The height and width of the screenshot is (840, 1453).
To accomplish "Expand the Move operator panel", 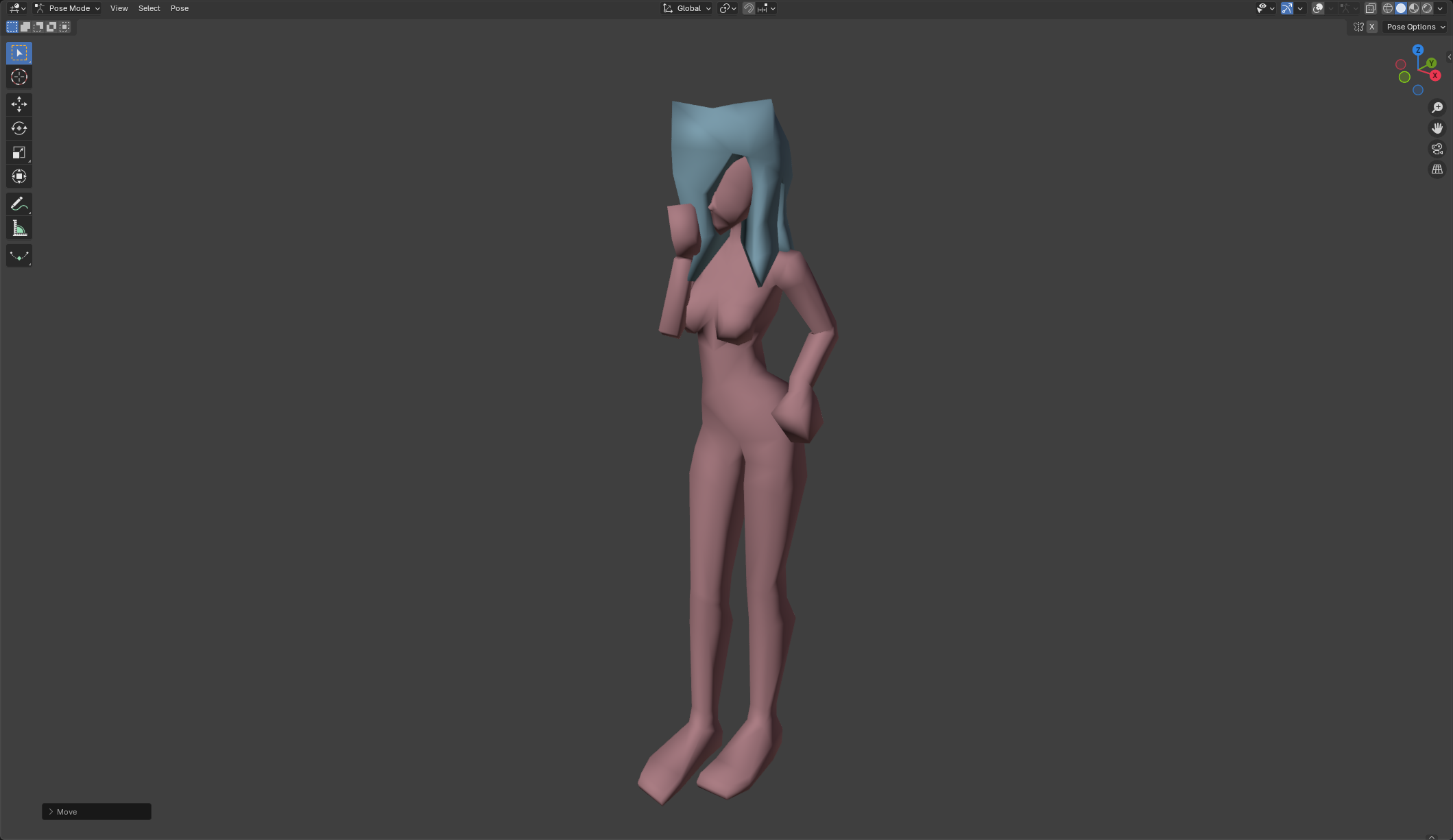I will pos(97,812).
